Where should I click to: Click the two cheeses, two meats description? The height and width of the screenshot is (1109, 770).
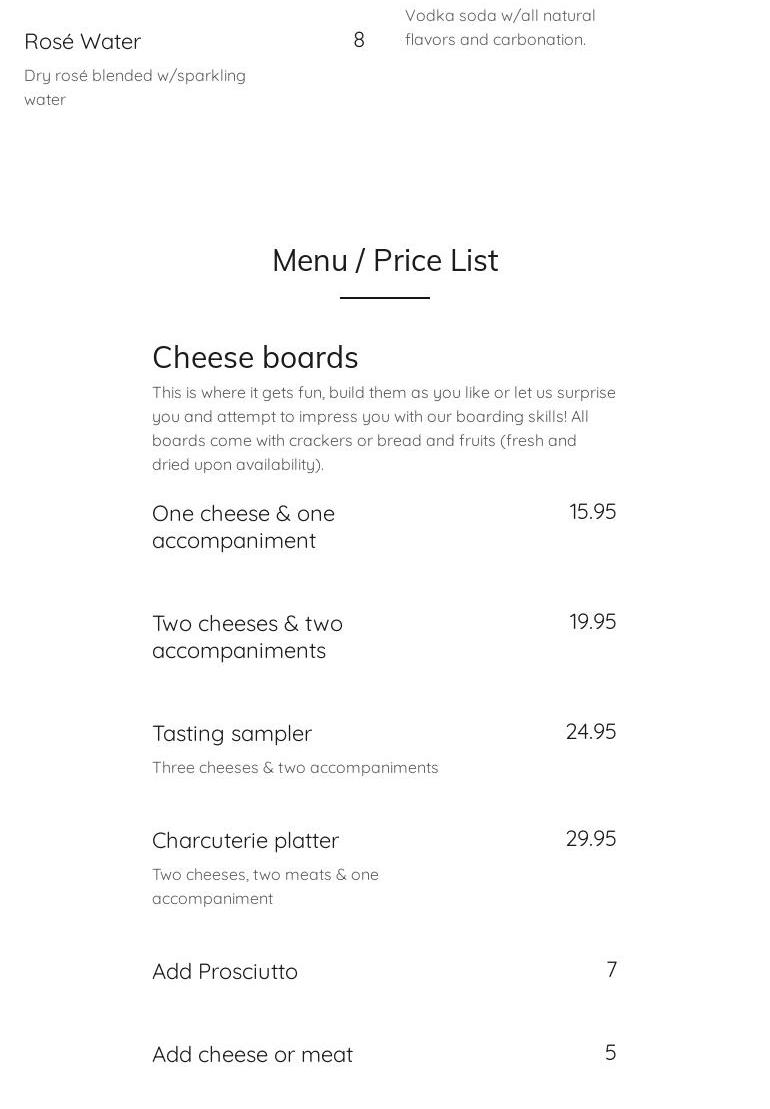pos(265,887)
